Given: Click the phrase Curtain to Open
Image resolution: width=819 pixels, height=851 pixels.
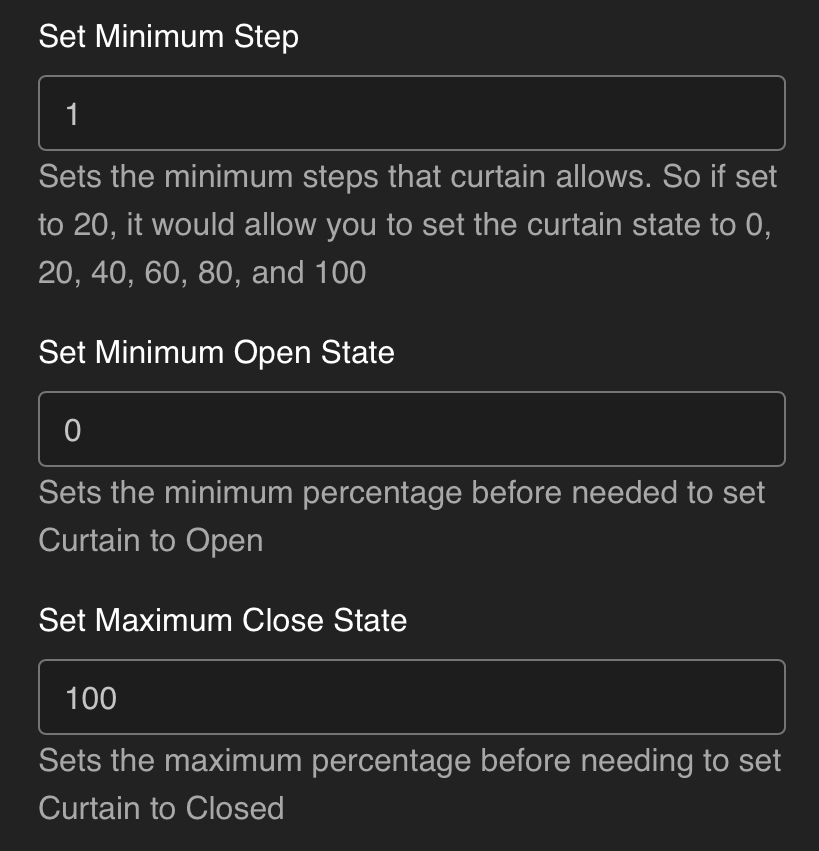Looking at the screenshot, I should (x=150, y=540).
